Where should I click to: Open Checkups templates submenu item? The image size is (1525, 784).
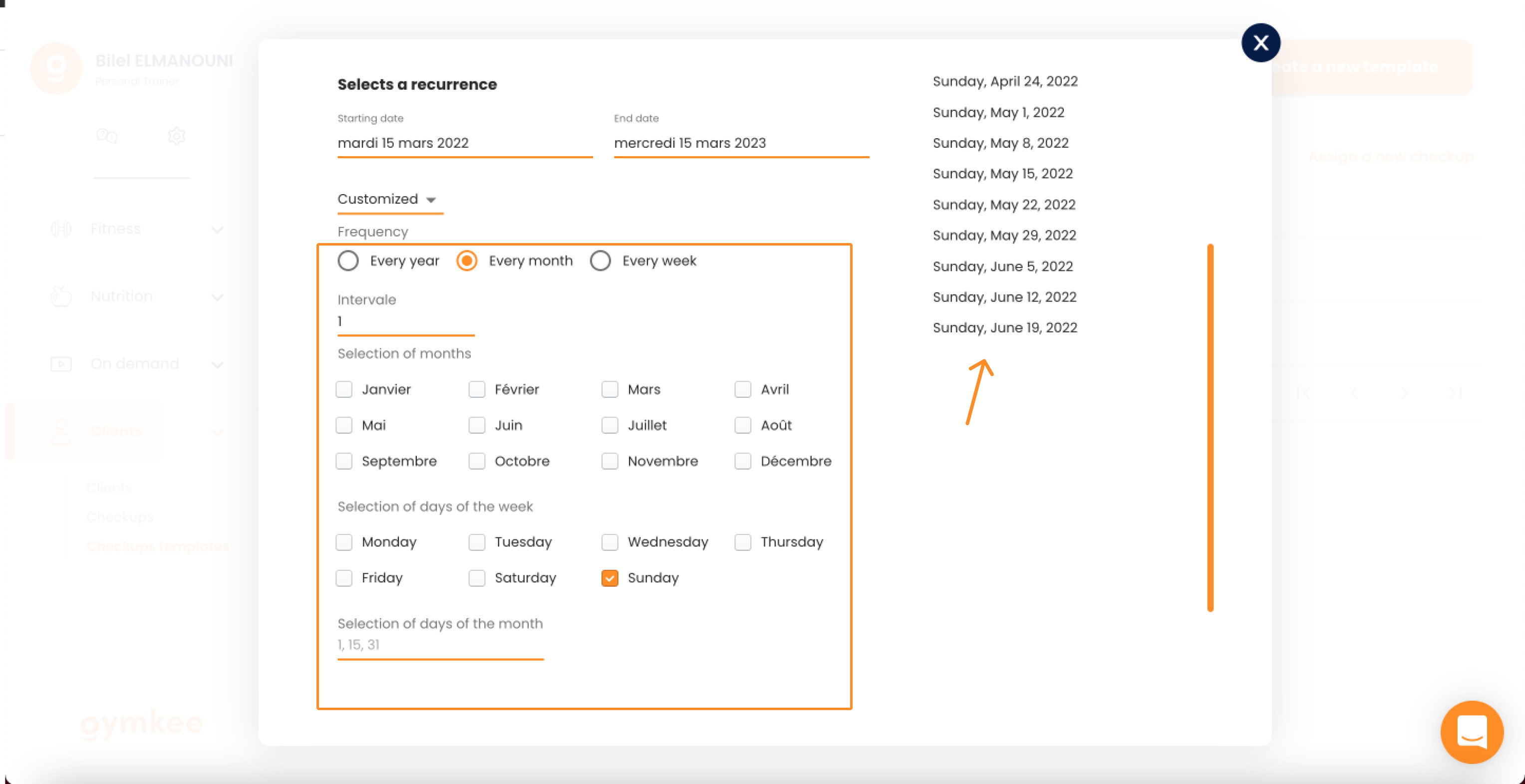click(x=158, y=546)
